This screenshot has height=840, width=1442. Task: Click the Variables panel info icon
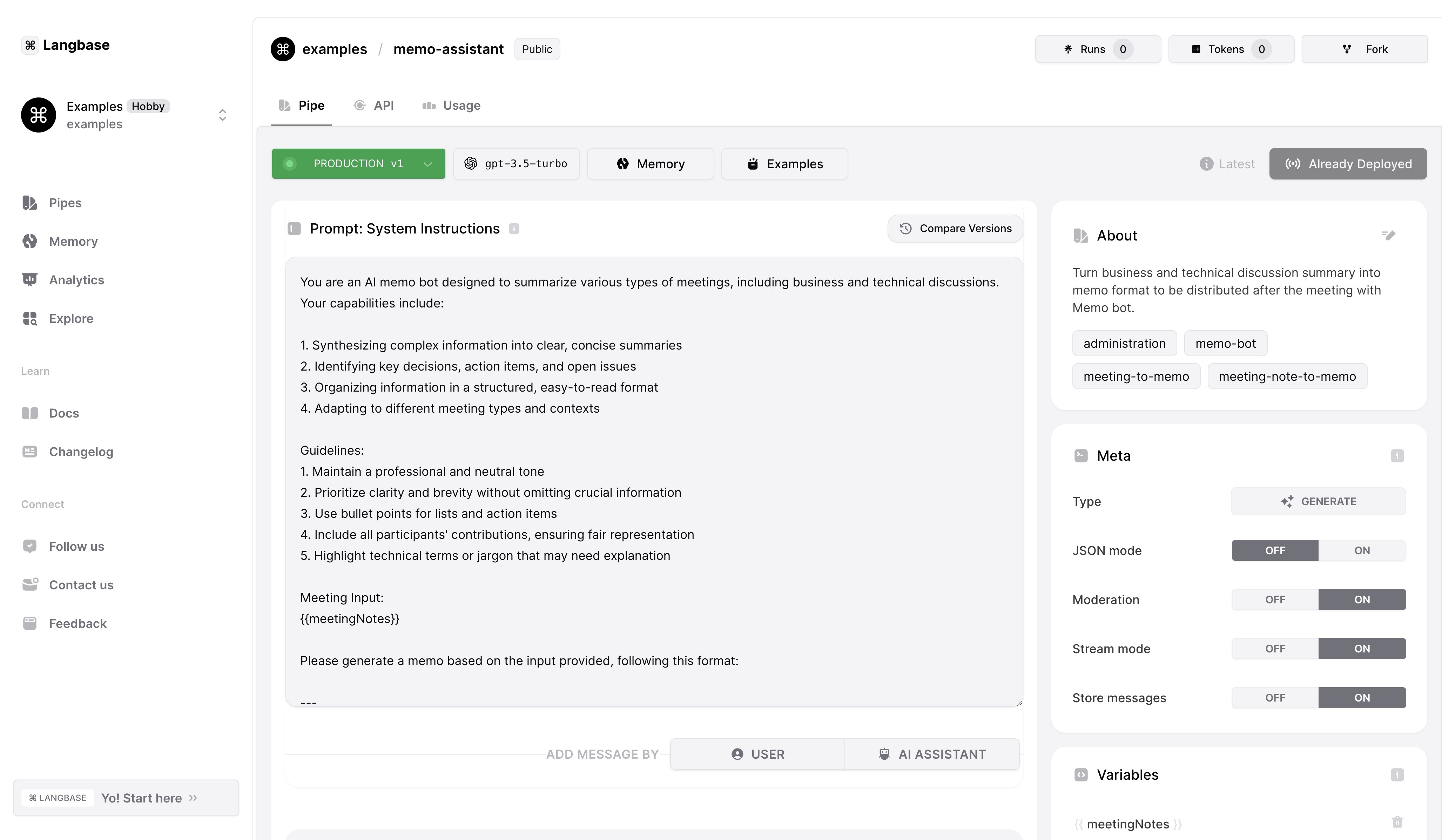tap(1397, 775)
